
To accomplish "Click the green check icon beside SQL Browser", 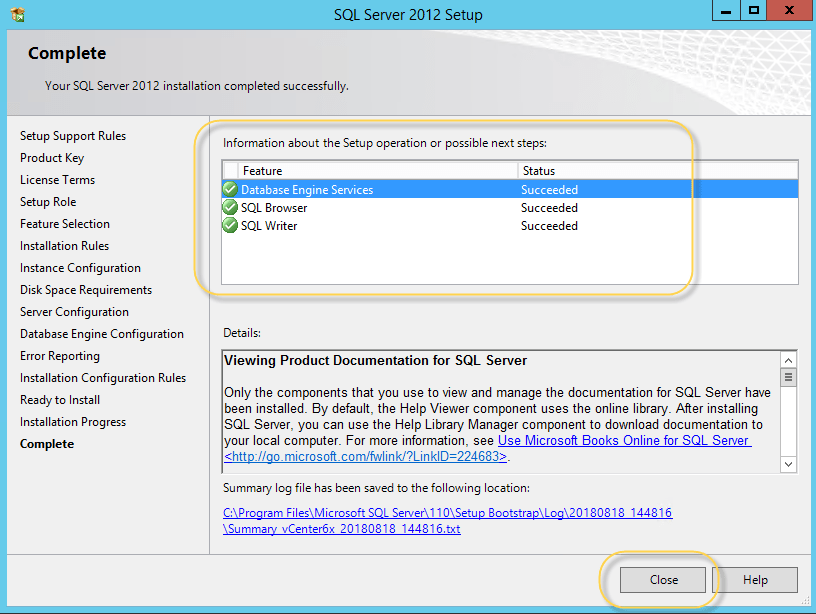I will click(230, 207).
